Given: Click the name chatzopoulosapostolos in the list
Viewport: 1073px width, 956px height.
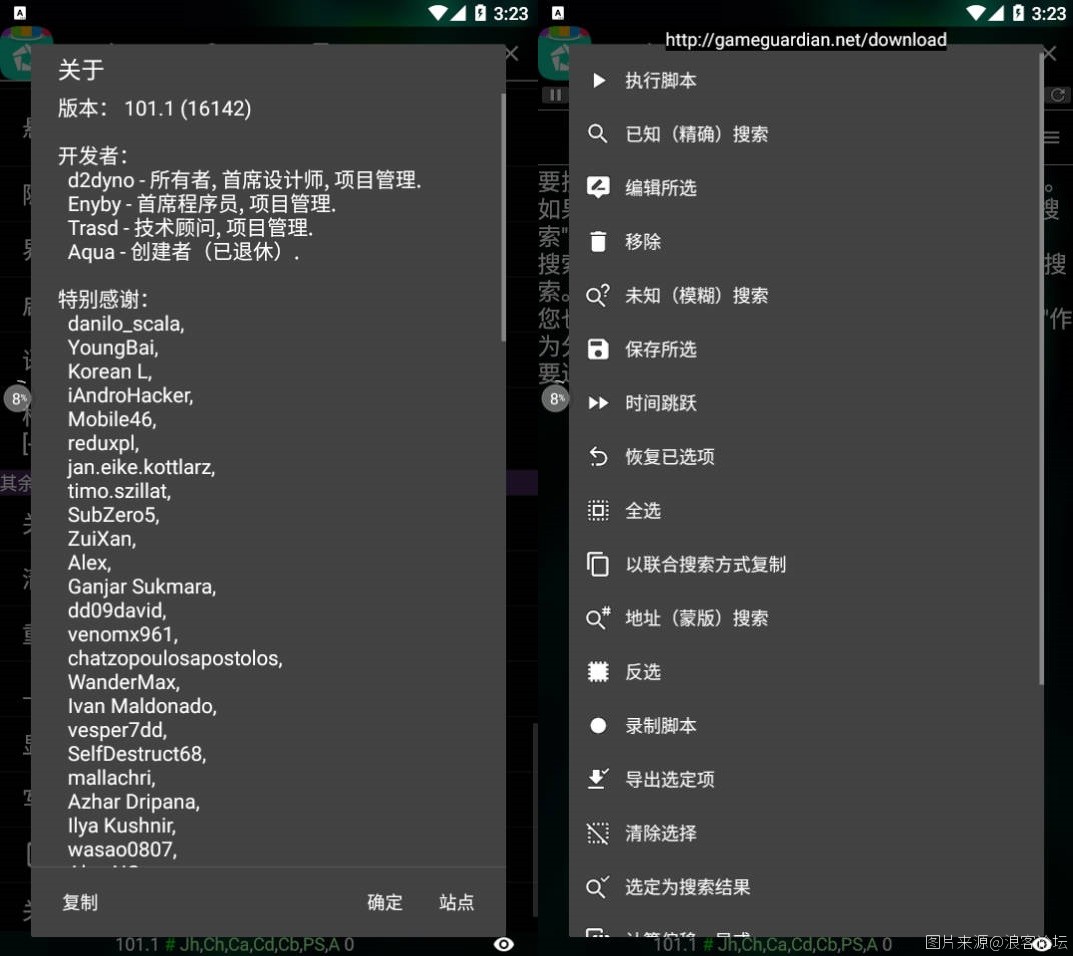Looking at the screenshot, I should click(x=174, y=658).
